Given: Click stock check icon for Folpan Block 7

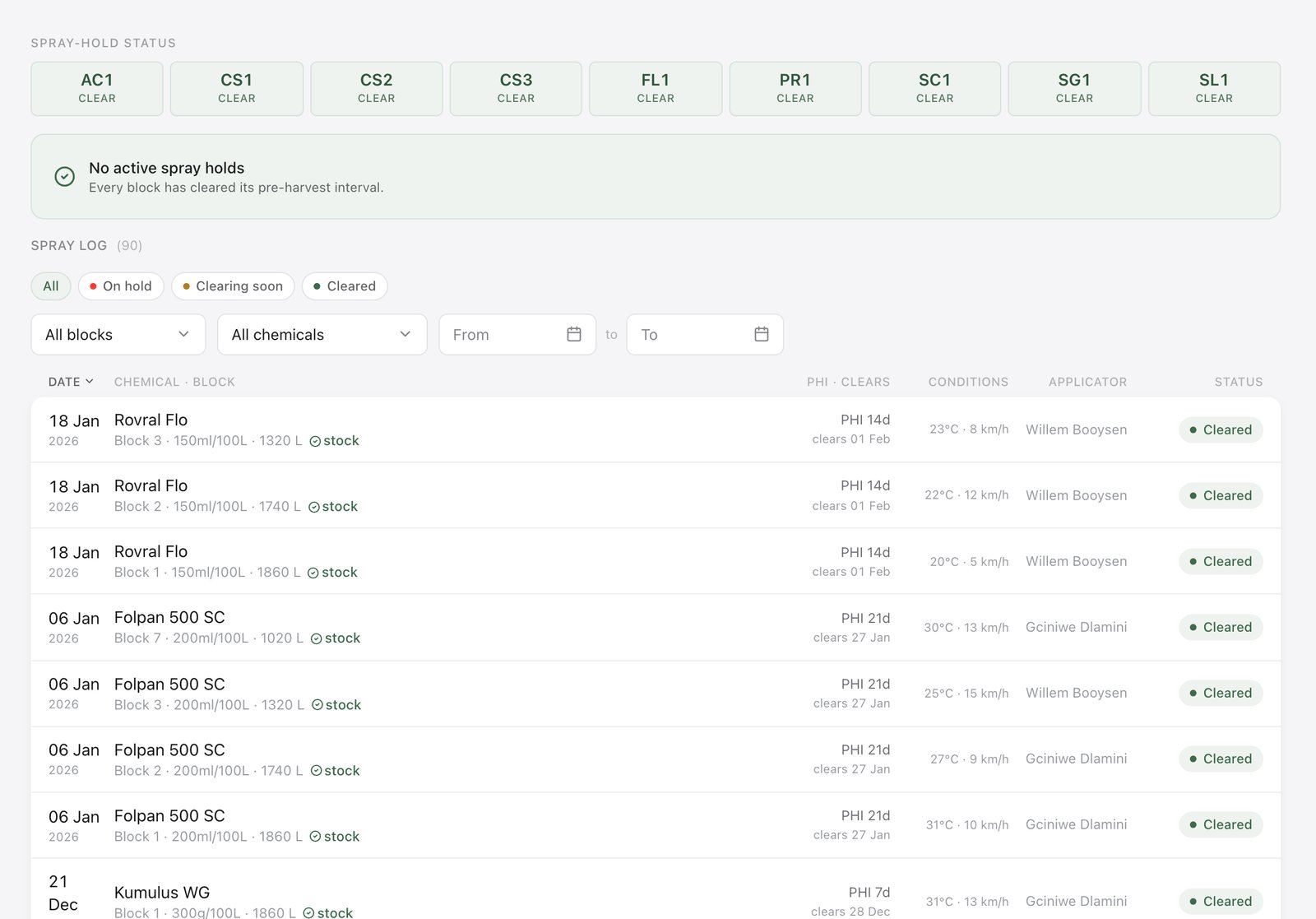Looking at the screenshot, I should pyautogui.click(x=317, y=638).
